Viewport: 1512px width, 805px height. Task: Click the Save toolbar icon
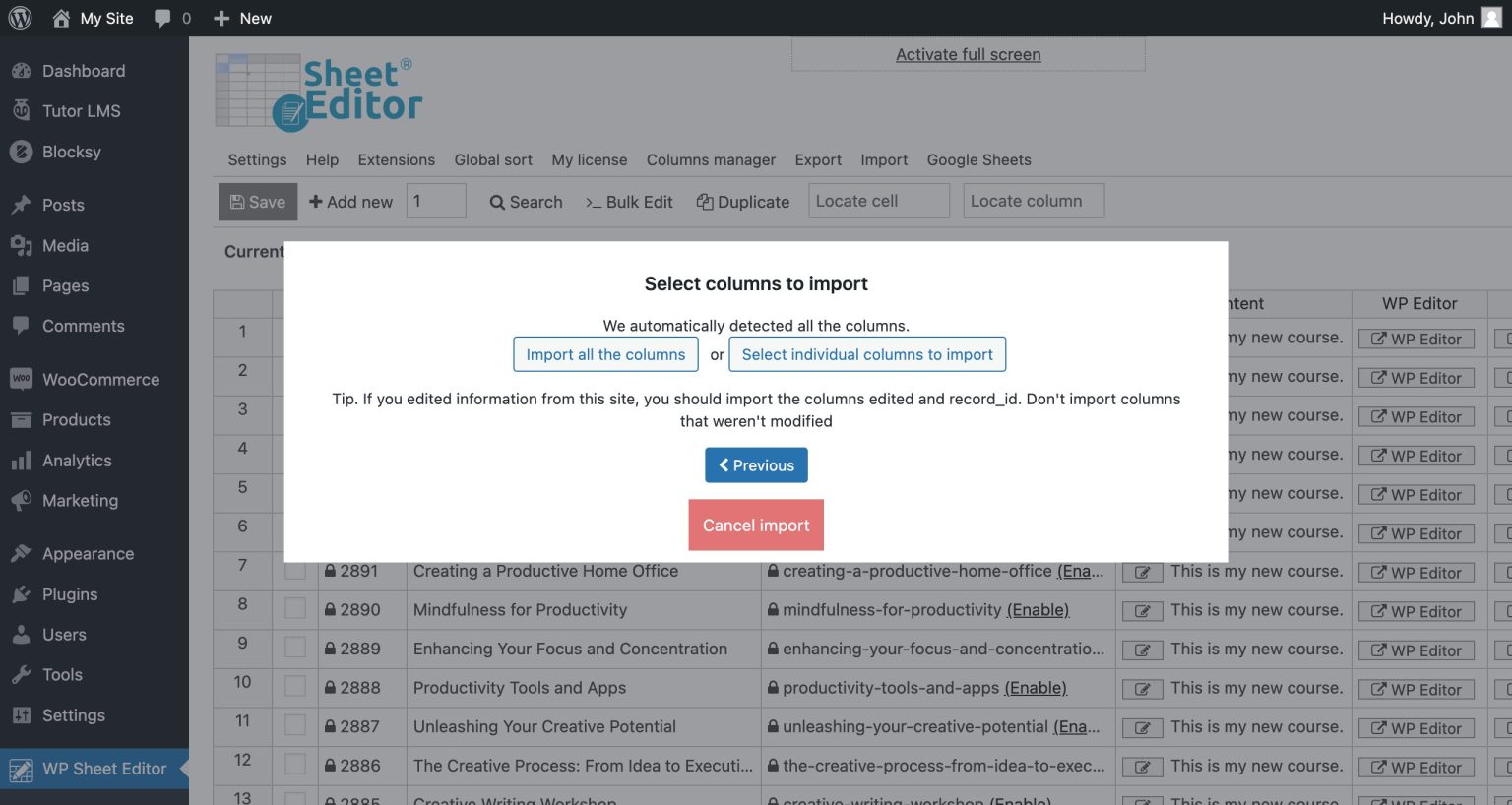[x=257, y=201]
